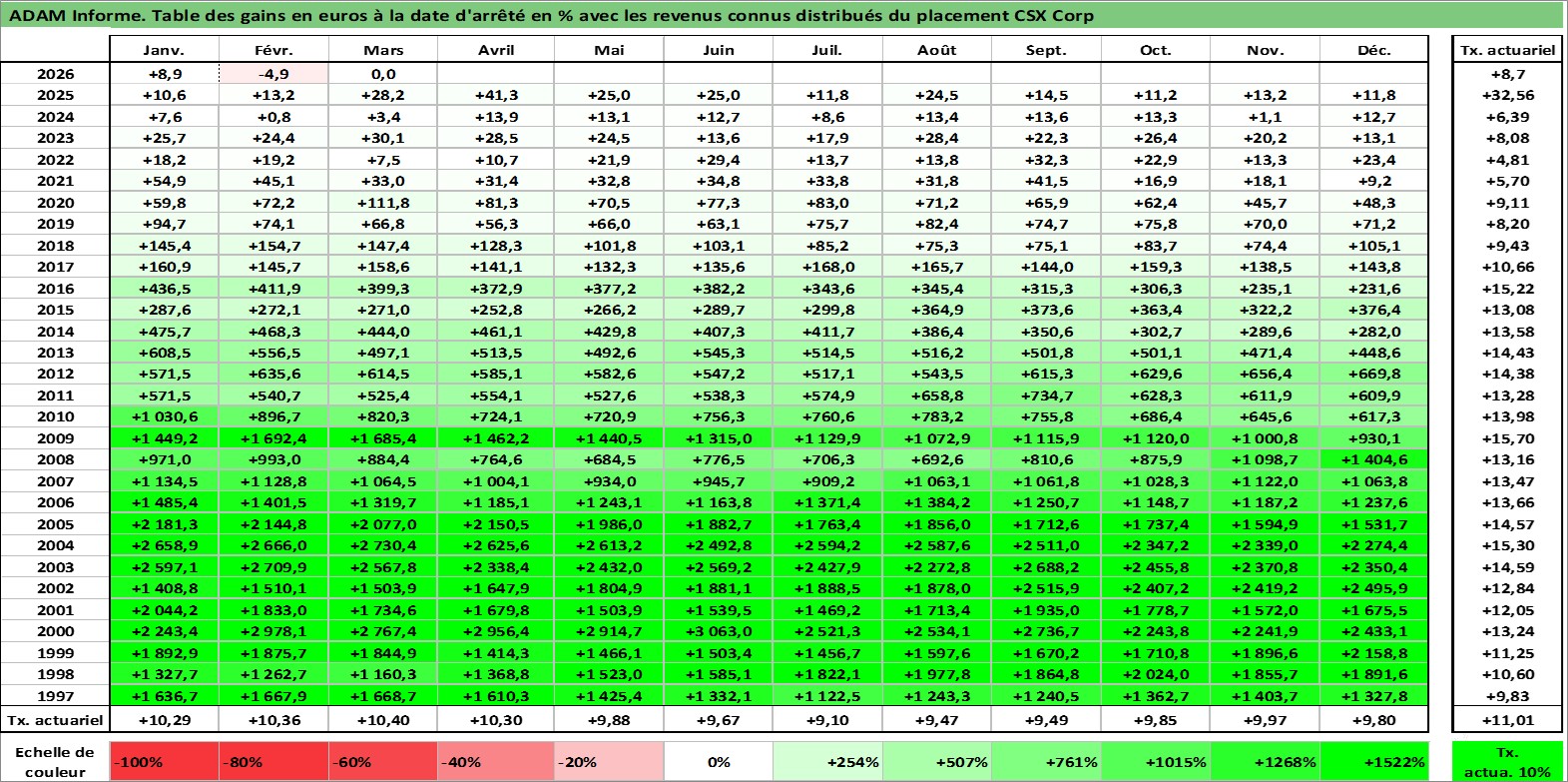Click the +761% green scale swatch
The width and height of the screenshot is (1568, 782).
tap(1046, 761)
